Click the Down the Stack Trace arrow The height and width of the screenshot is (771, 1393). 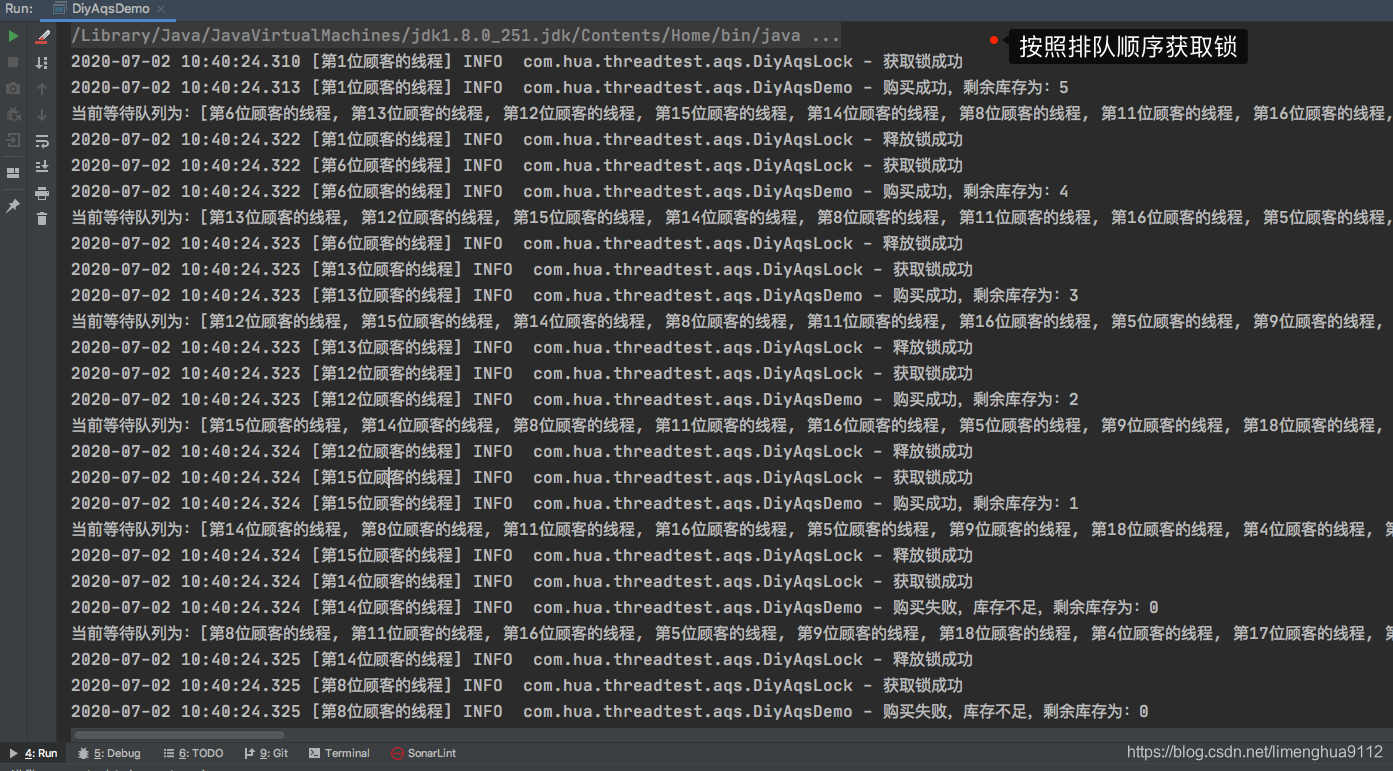42,114
